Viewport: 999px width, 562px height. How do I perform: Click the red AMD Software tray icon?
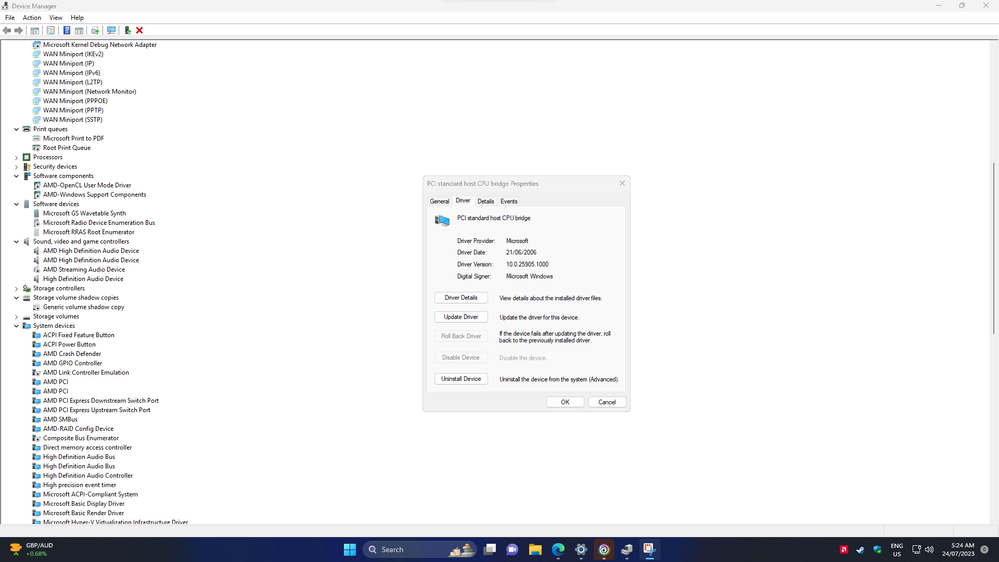tap(844, 549)
